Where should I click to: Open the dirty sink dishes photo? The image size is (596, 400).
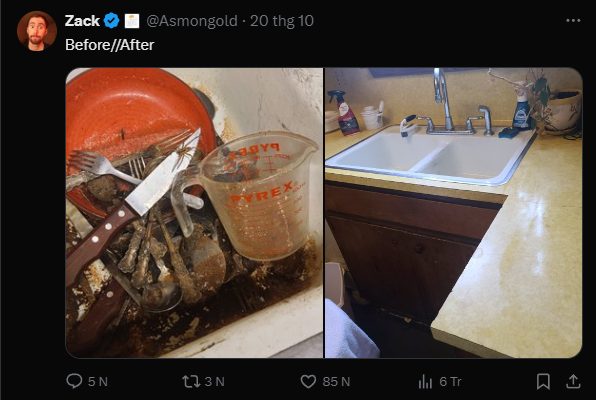[194, 213]
